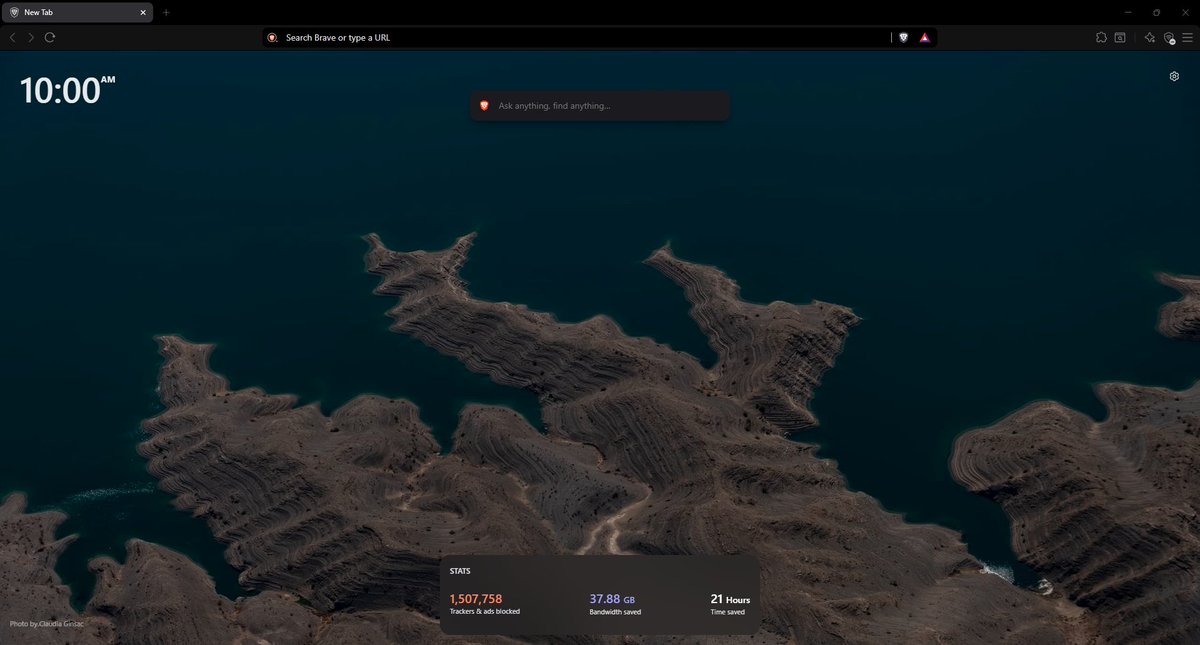Open the Extensions puzzle icon
Viewport: 1200px width, 645px height.
pyautogui.click(x=1101, y=37)
